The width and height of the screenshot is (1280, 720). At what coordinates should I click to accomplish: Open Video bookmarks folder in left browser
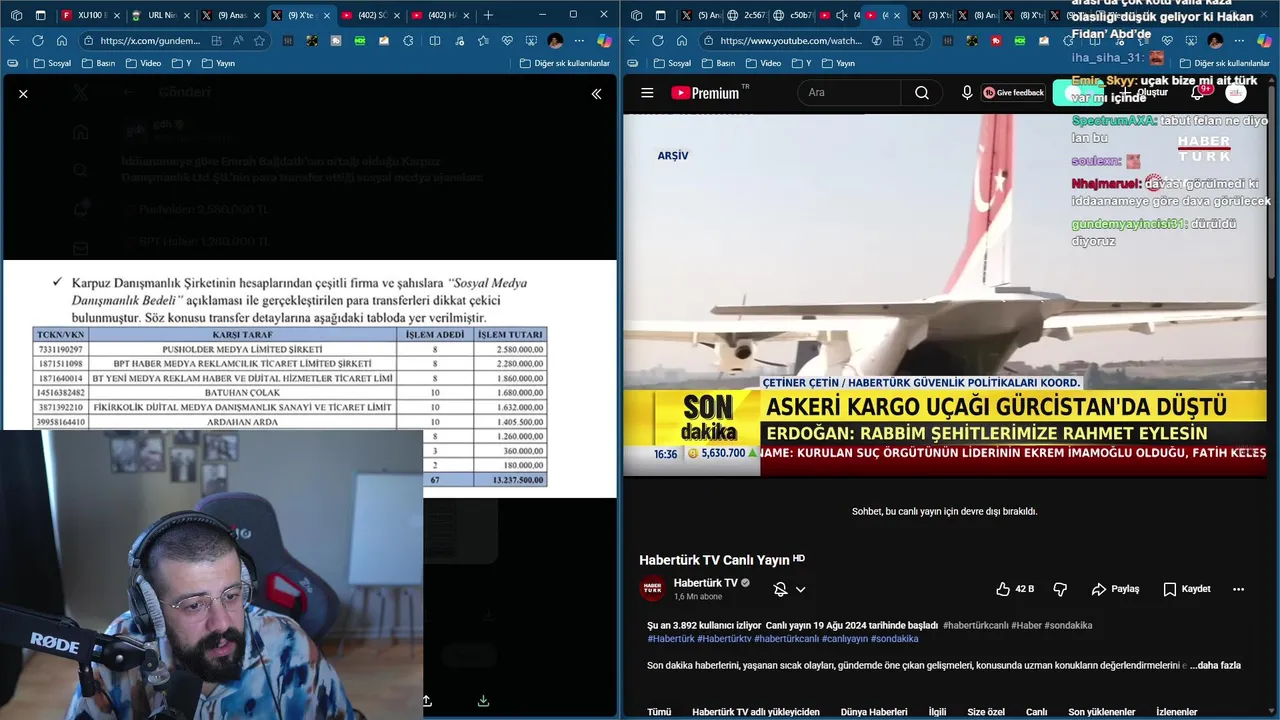click(143, 63)
